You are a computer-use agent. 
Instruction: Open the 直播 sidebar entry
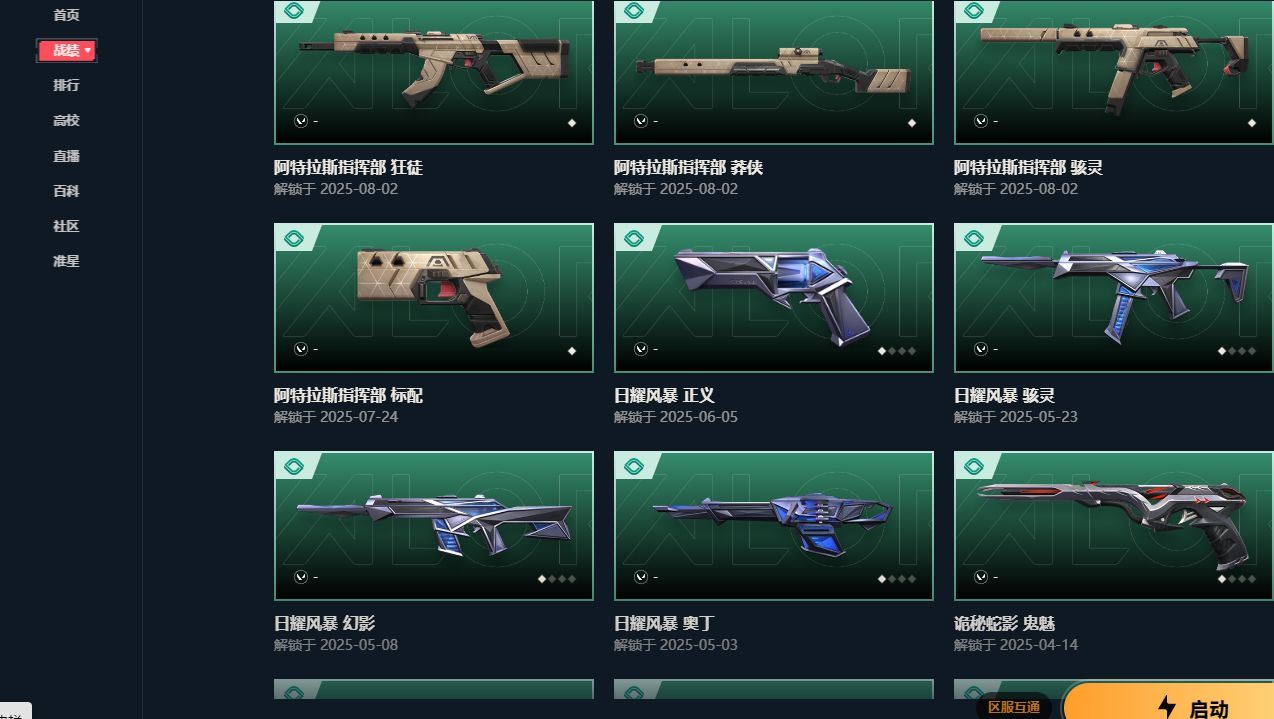66,156
